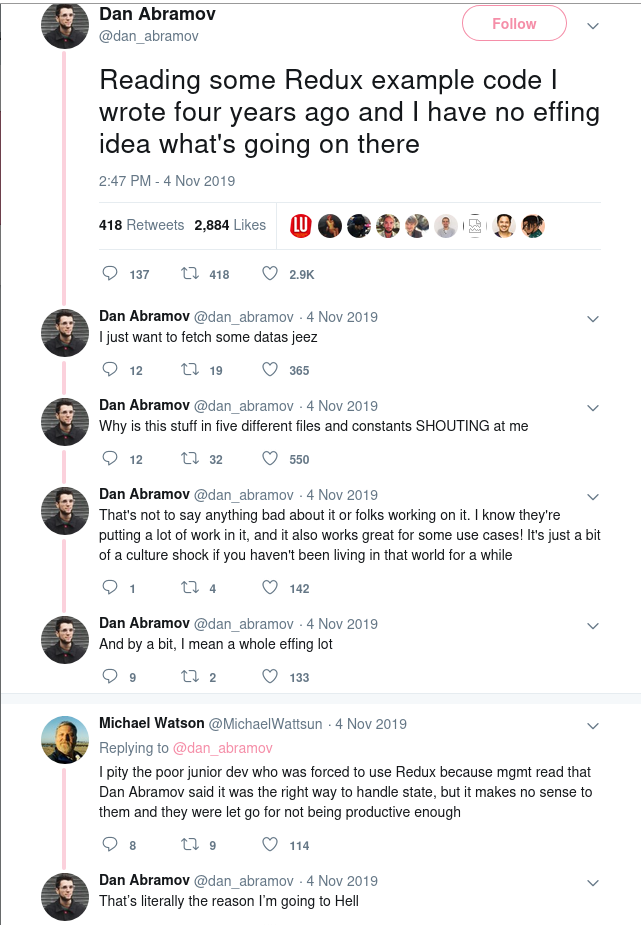
Task: Toggle like on the "fetch some datas" tweet
Action: [268, 370]
